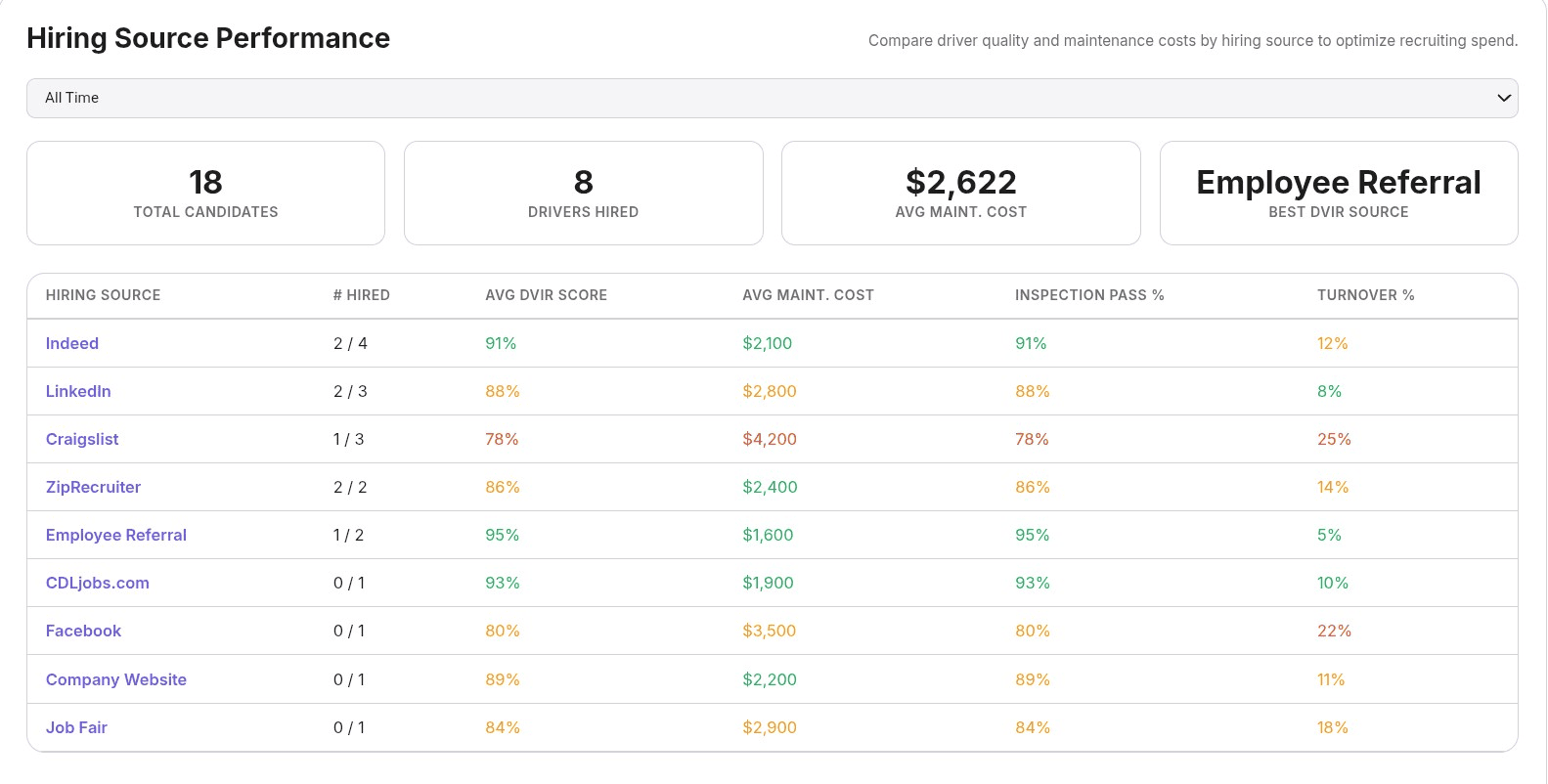Open the ZipRecruiter source link
The width and height of the screenshot is (1548, 784).
[x=93, y=487]
